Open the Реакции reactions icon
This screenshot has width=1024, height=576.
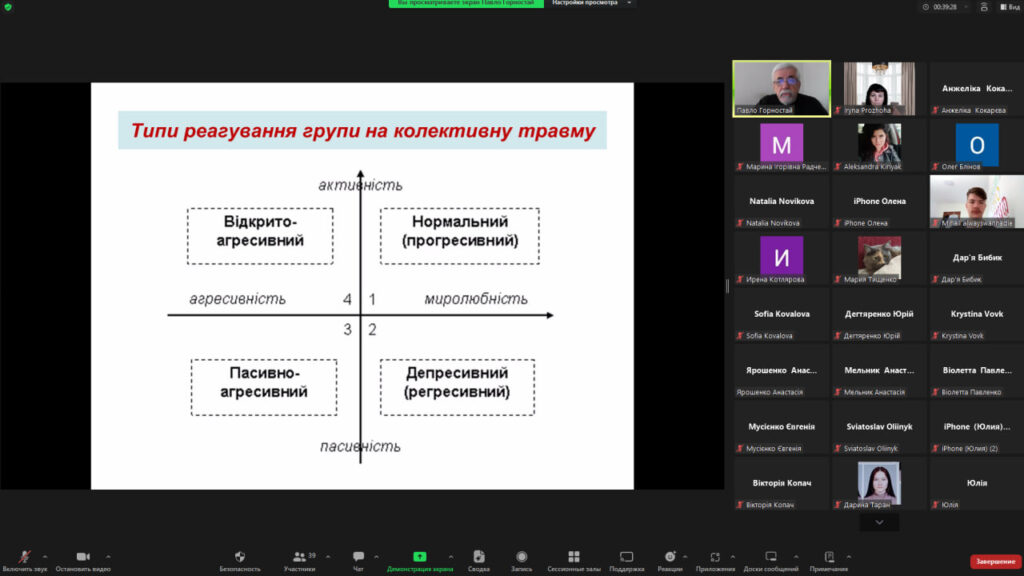[x=670, y=557]
